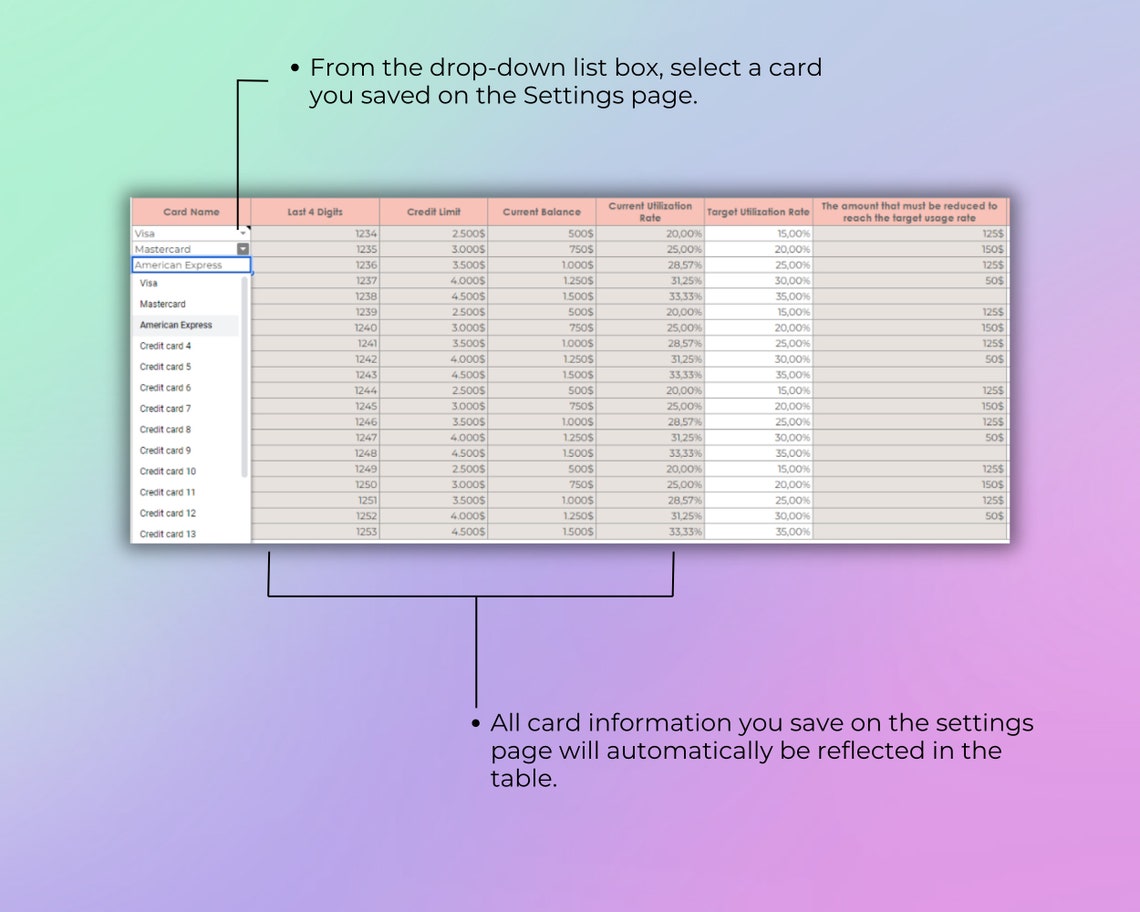The image size is (1140, 912).
Task: Click the Credit Limit column header
Action: tap(435, 211)
